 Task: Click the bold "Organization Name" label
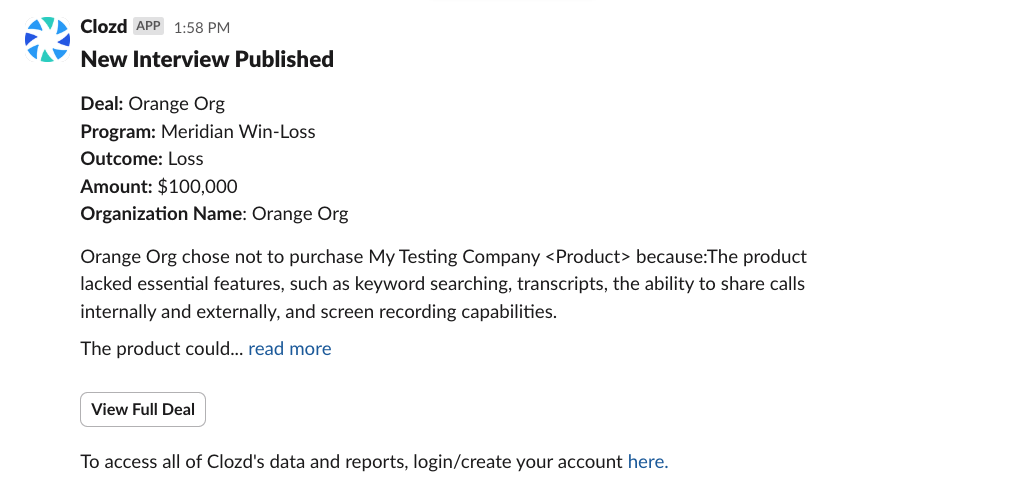[x=161, y=213]
